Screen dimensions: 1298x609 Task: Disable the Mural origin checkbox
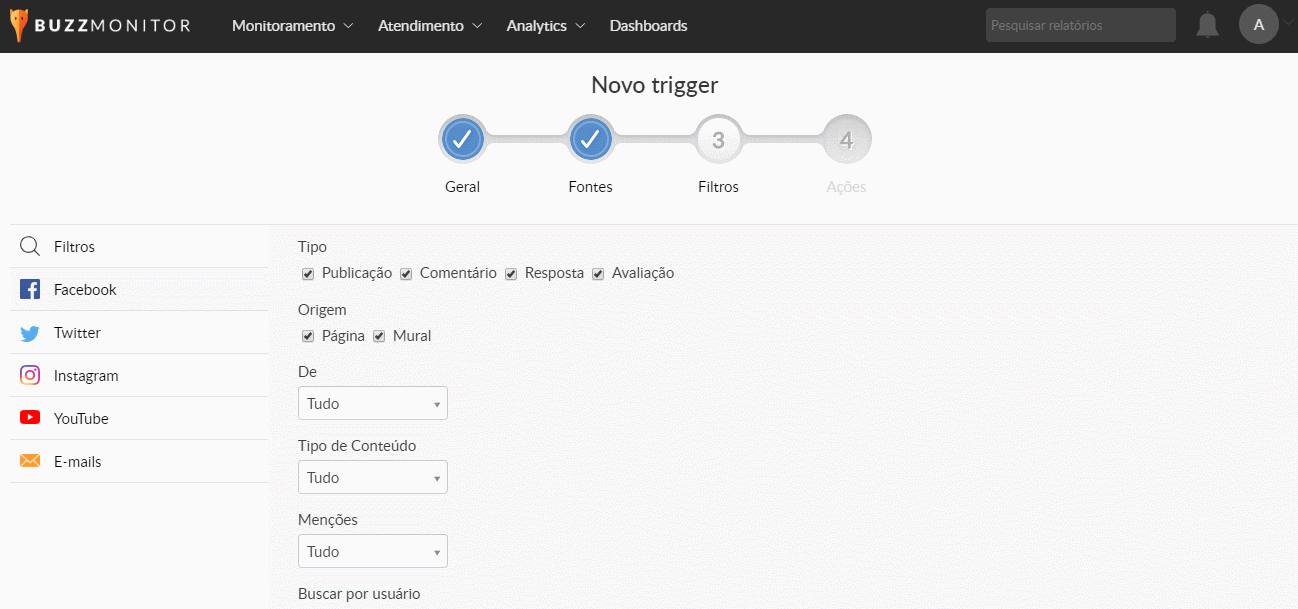point(379,337)
